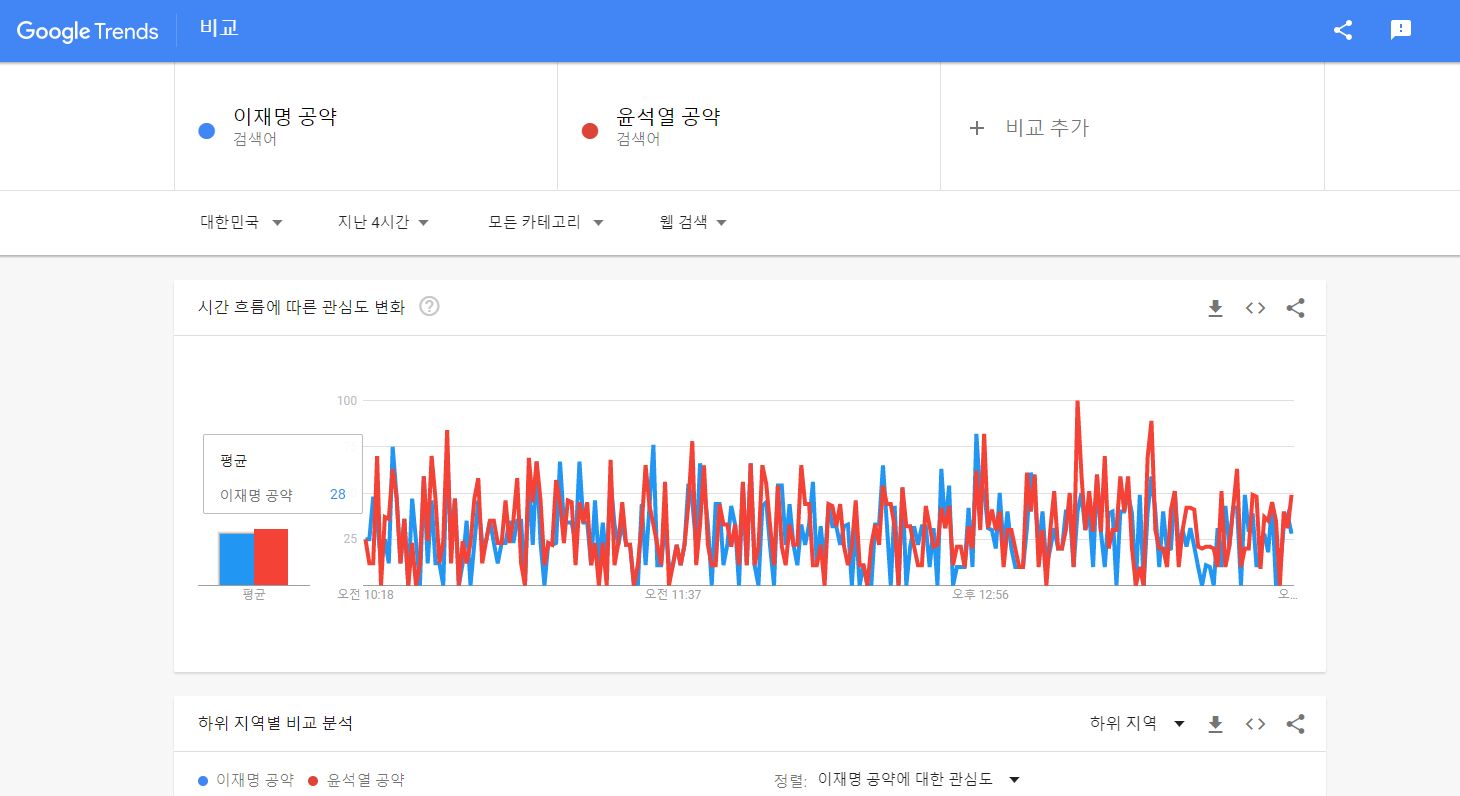The height and width of the screenshot is (796, 1460).
Task: Click the red average bar for 윤석열 공약
Action: (x=271, y=557)
